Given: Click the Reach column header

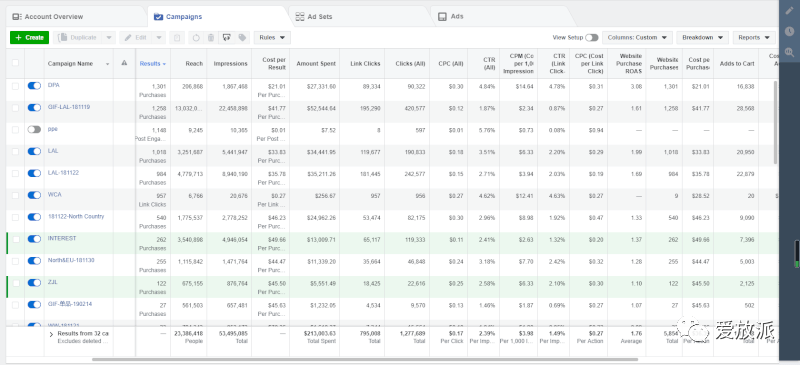Looking at the screenshot, I should (x=194, y=64).
